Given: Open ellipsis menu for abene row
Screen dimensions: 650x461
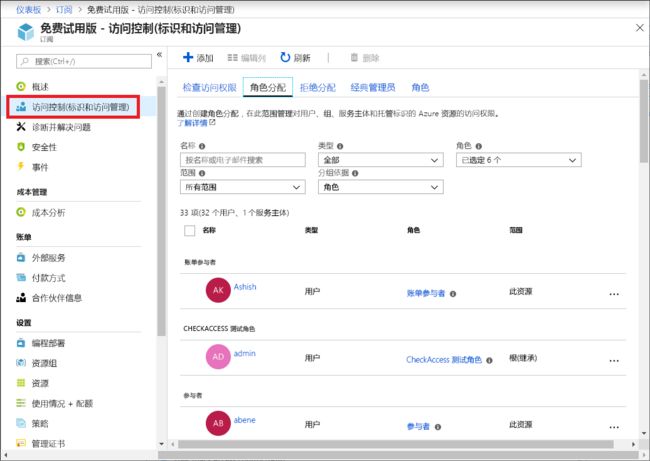Looking at the screenshot, I should coord(614,427).
